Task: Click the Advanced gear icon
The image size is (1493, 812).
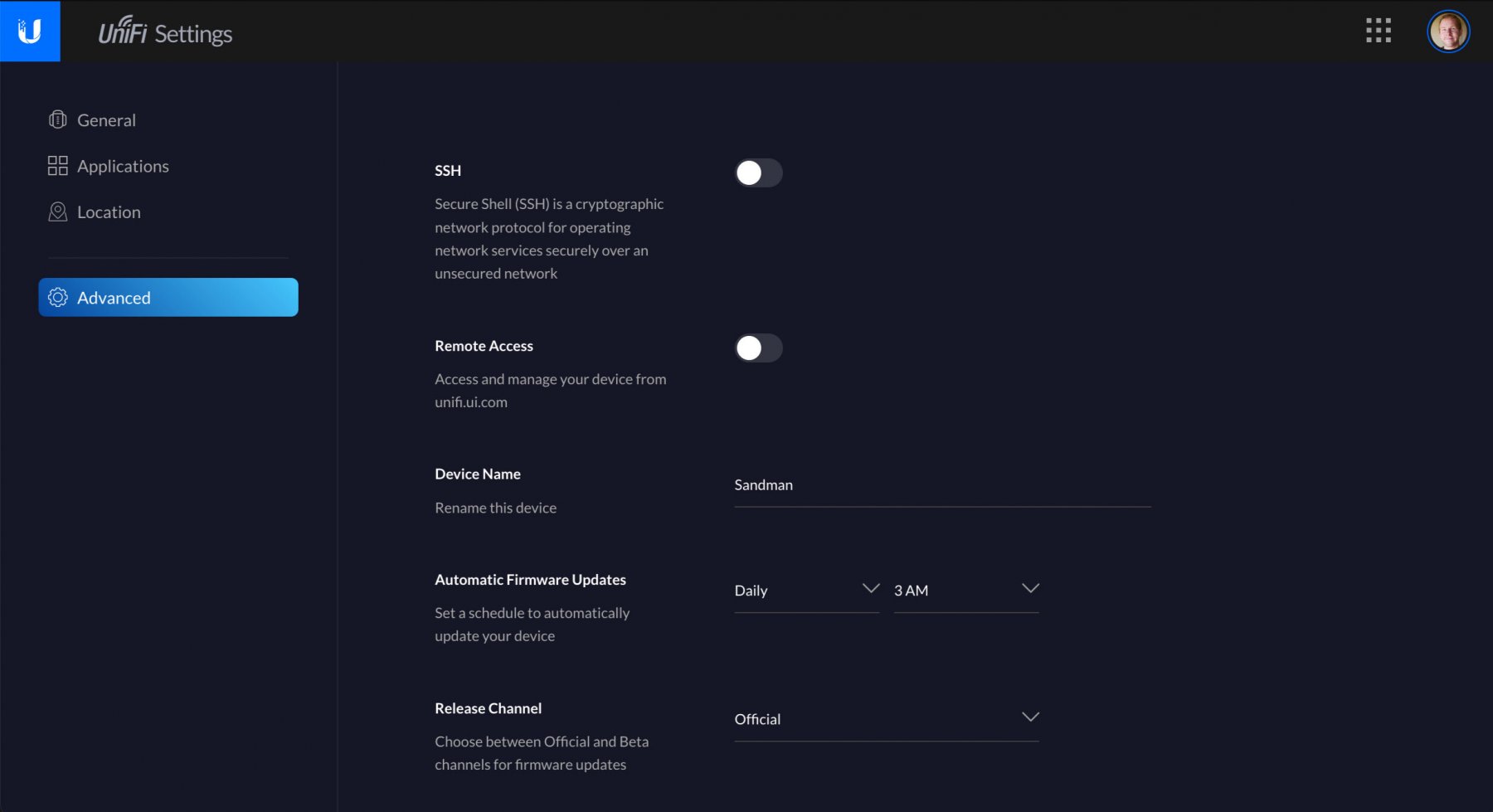Action: [57, 298]
